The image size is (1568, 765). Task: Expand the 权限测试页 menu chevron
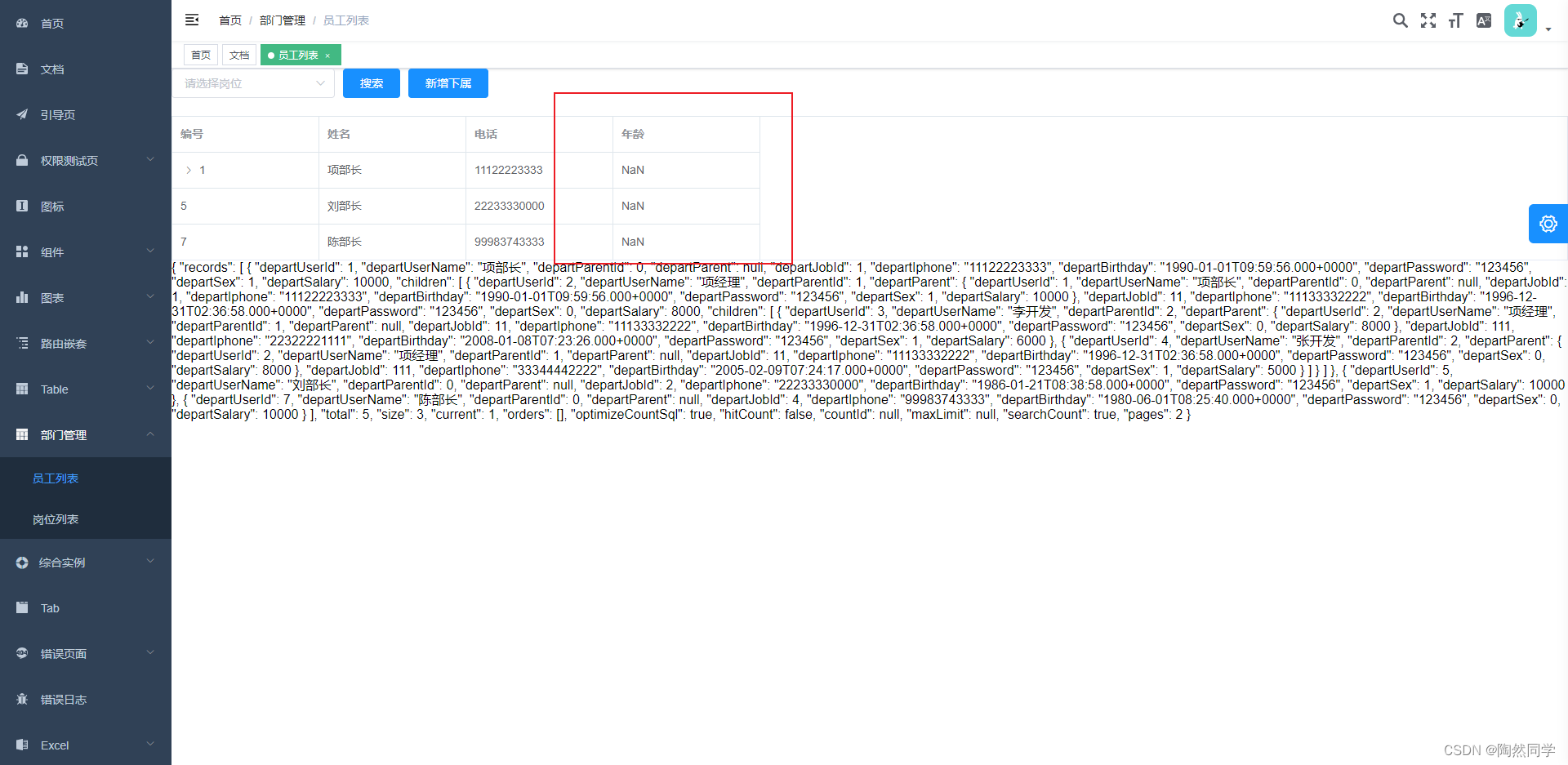click(150, 159)
